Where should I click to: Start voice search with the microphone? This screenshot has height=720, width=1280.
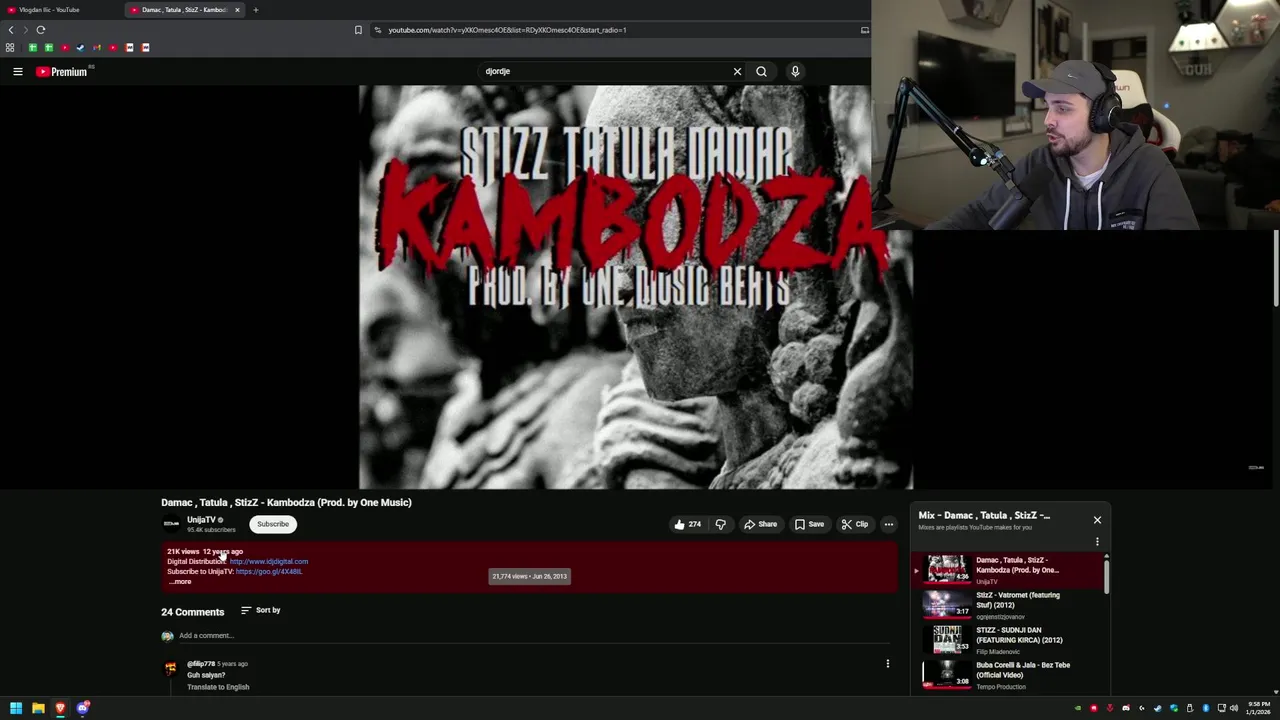click(795, 71)
